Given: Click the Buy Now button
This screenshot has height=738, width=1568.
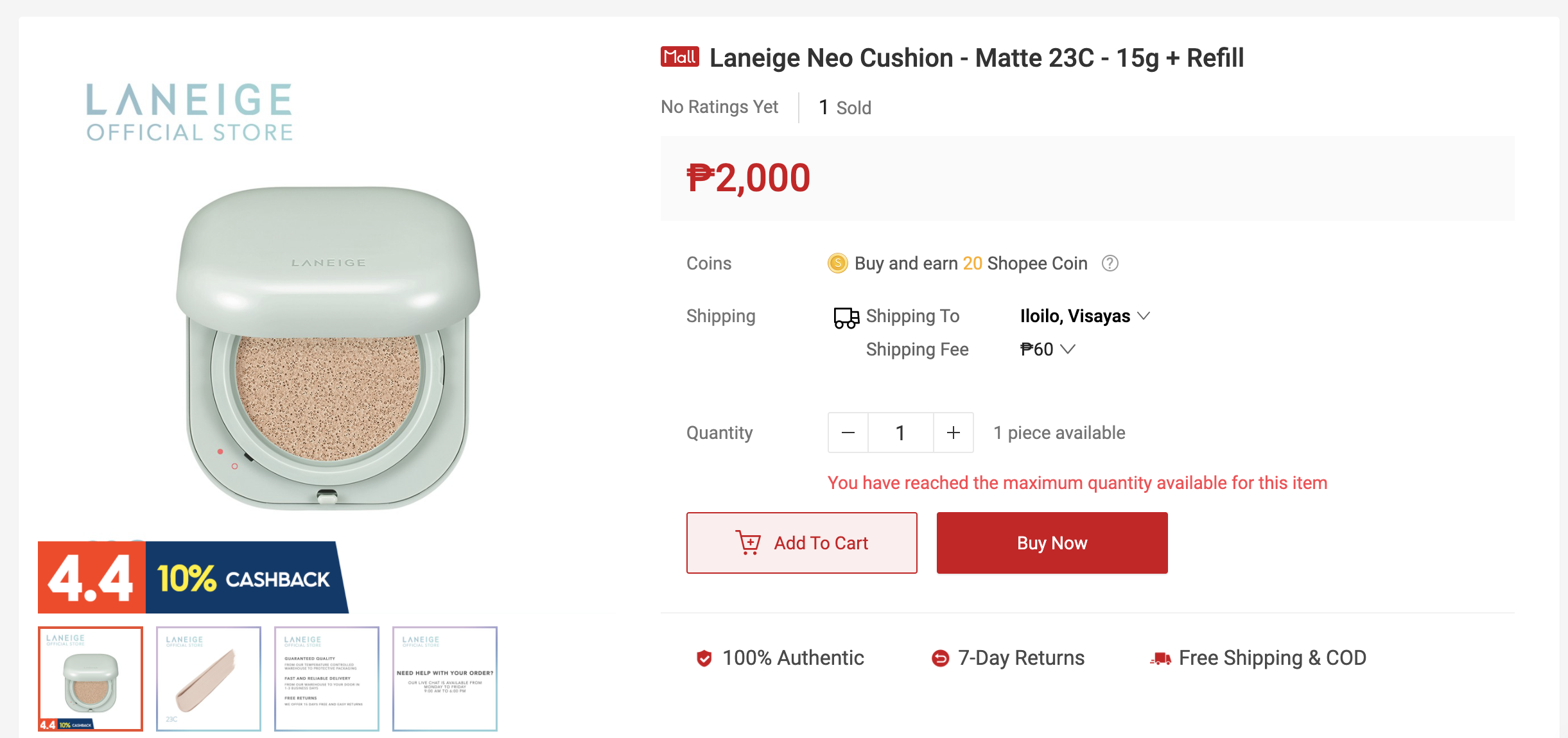Looking at the screenshot, I should [x=1052, y=542].
